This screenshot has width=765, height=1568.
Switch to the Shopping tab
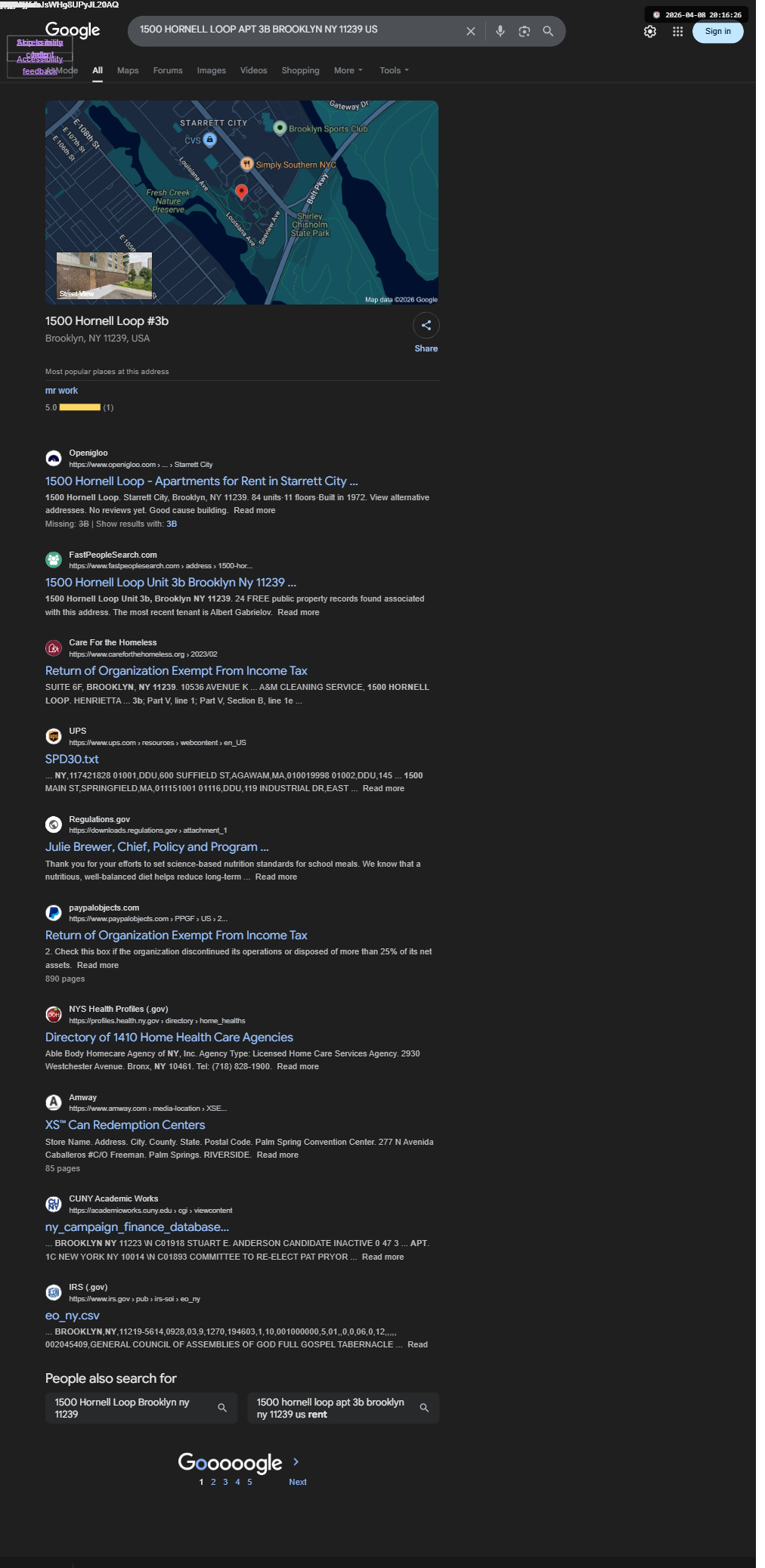point(301,70)
